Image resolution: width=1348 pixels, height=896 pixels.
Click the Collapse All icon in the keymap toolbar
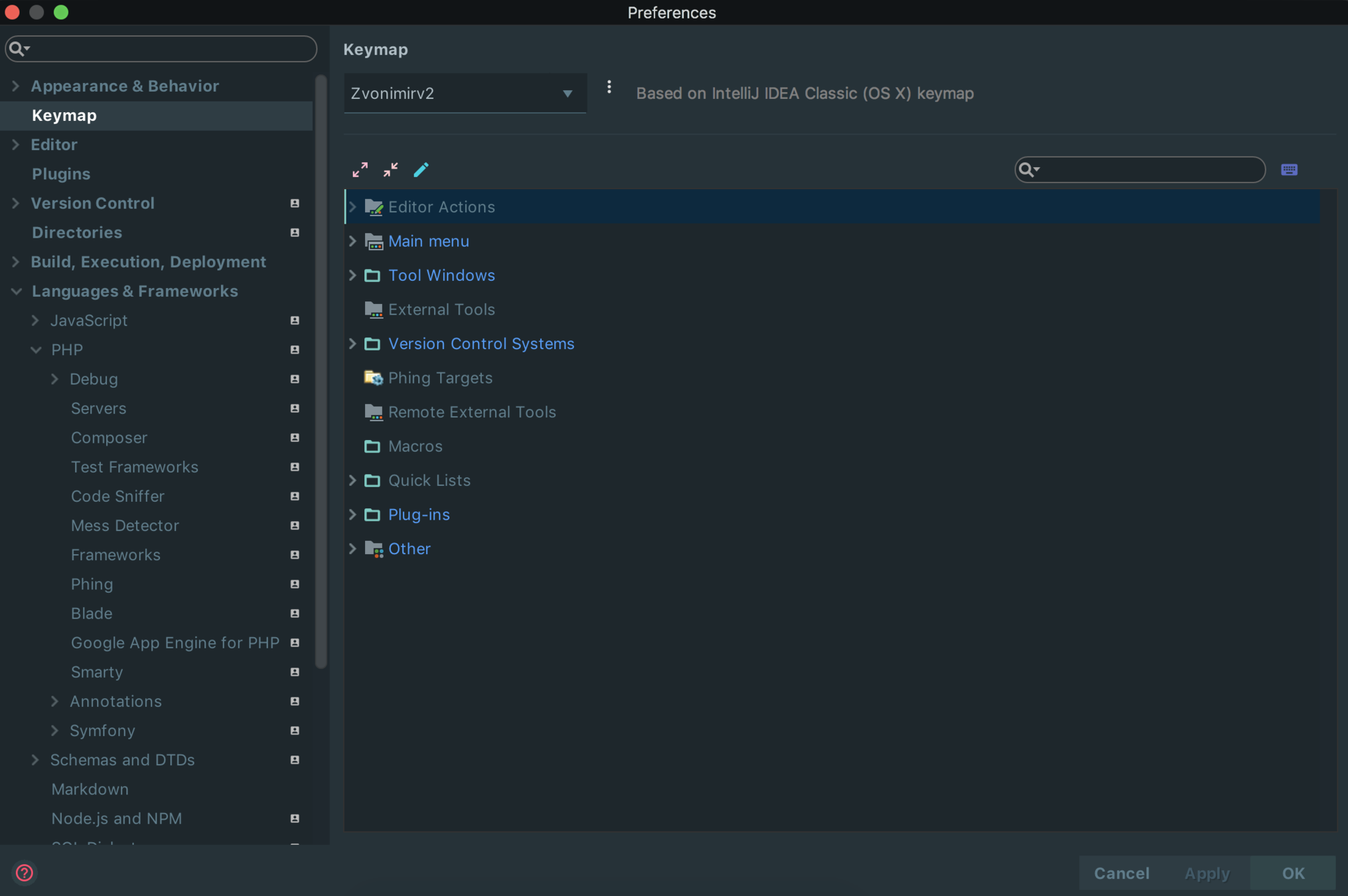pos(390,170)
